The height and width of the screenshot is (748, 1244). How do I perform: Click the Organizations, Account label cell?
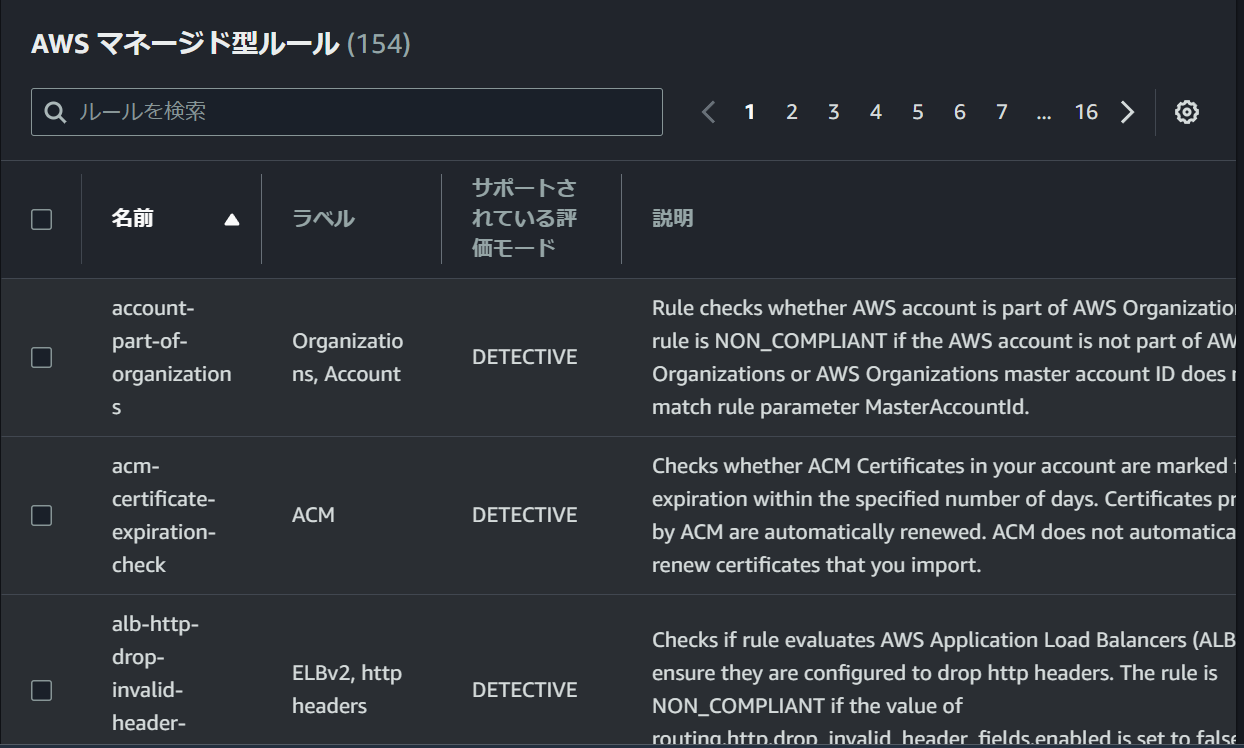pos(347,357)
